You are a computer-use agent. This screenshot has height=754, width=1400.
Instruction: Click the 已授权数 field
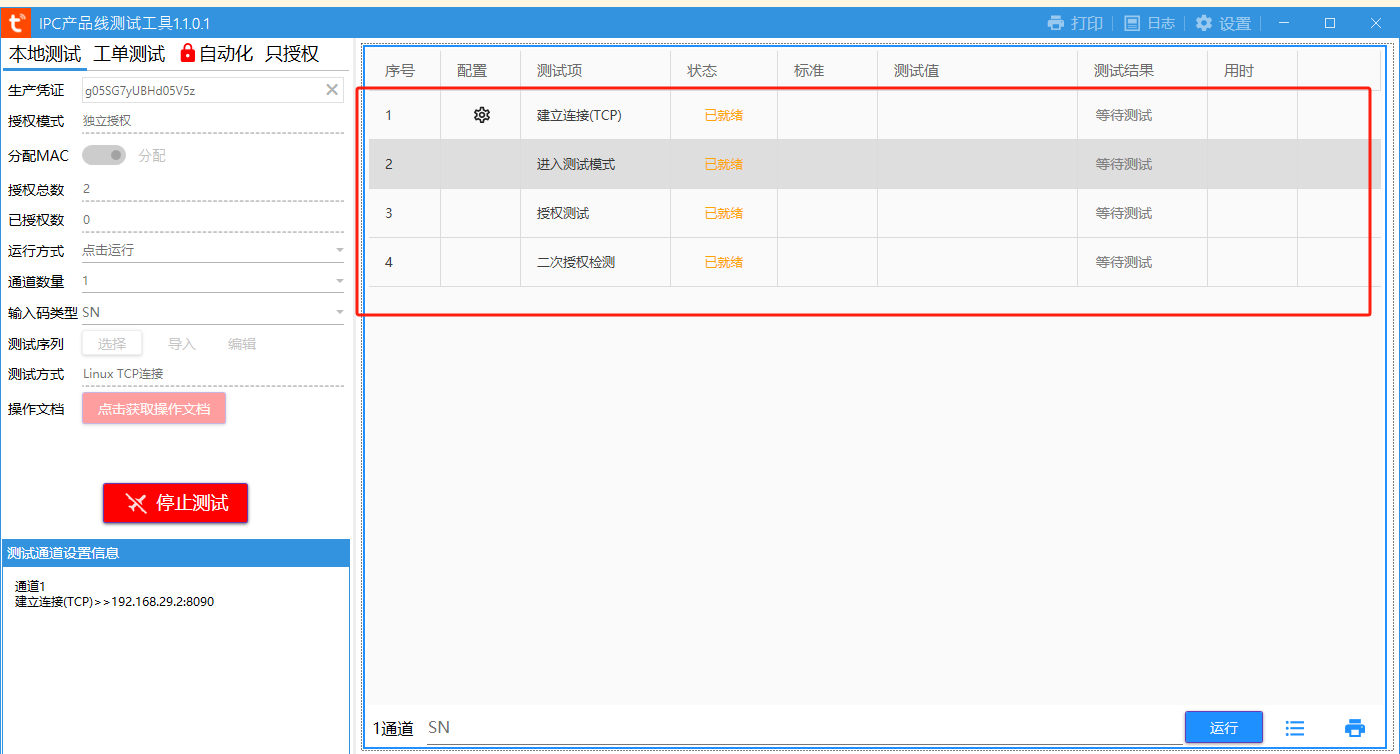pyautogui.click(x=213, y=220)
